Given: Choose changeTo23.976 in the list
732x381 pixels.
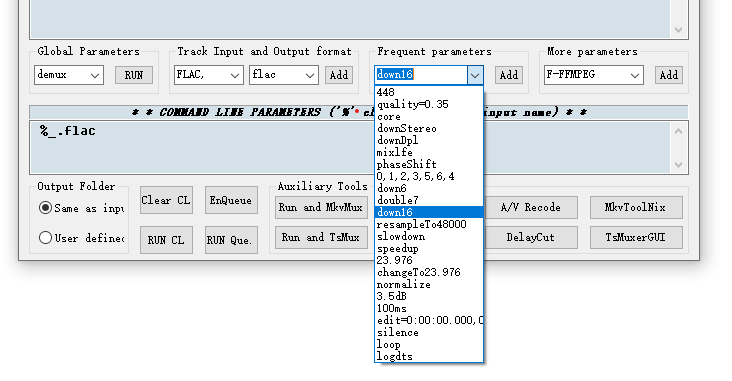Looking at the screenshot, I should (x=429, y=272).
